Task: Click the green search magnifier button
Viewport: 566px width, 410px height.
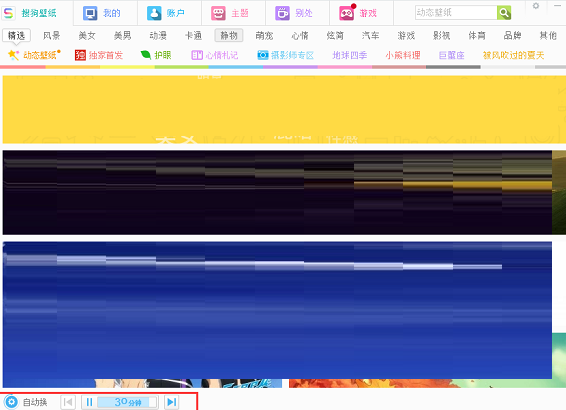Action: 504,13
